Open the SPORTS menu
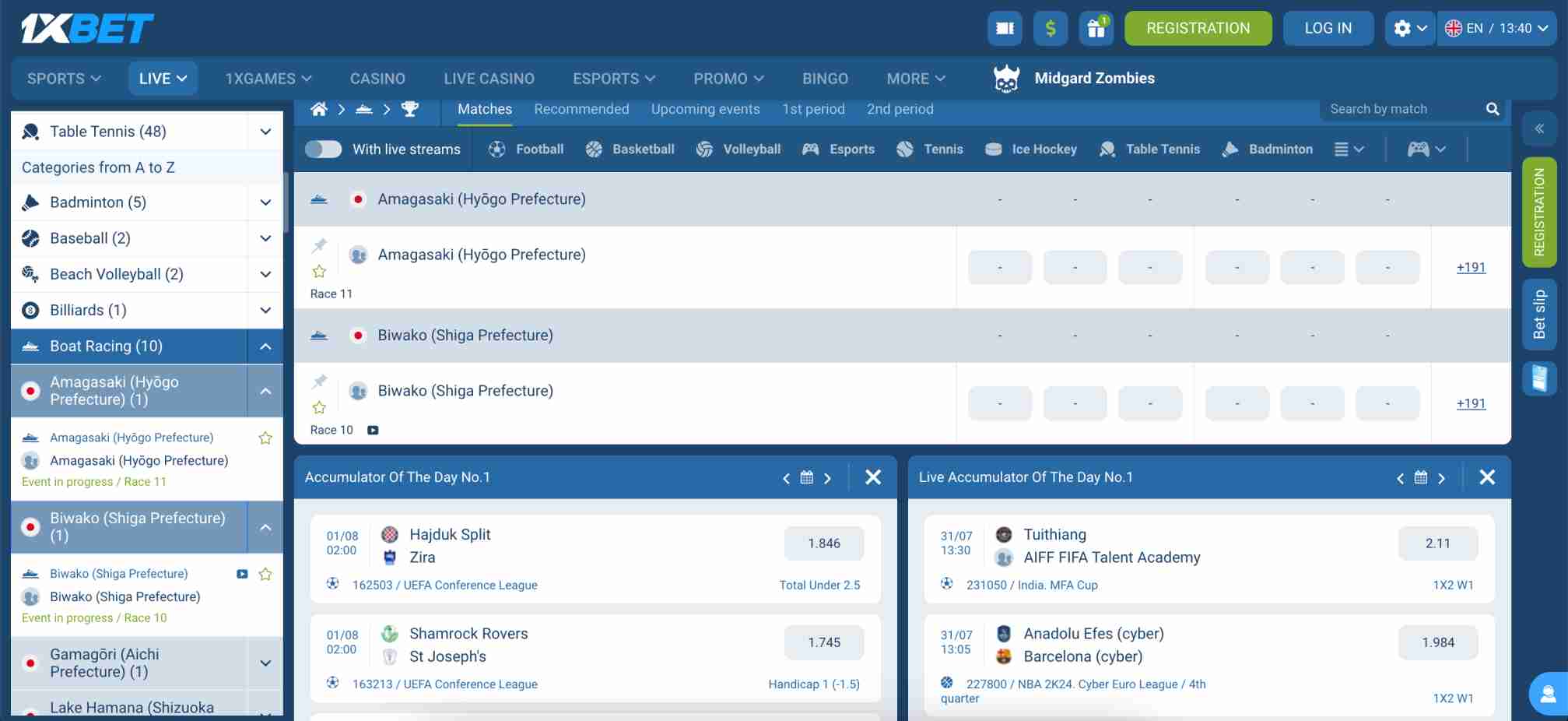This screenshot has height=721, width=1568. tap(64, 79)
